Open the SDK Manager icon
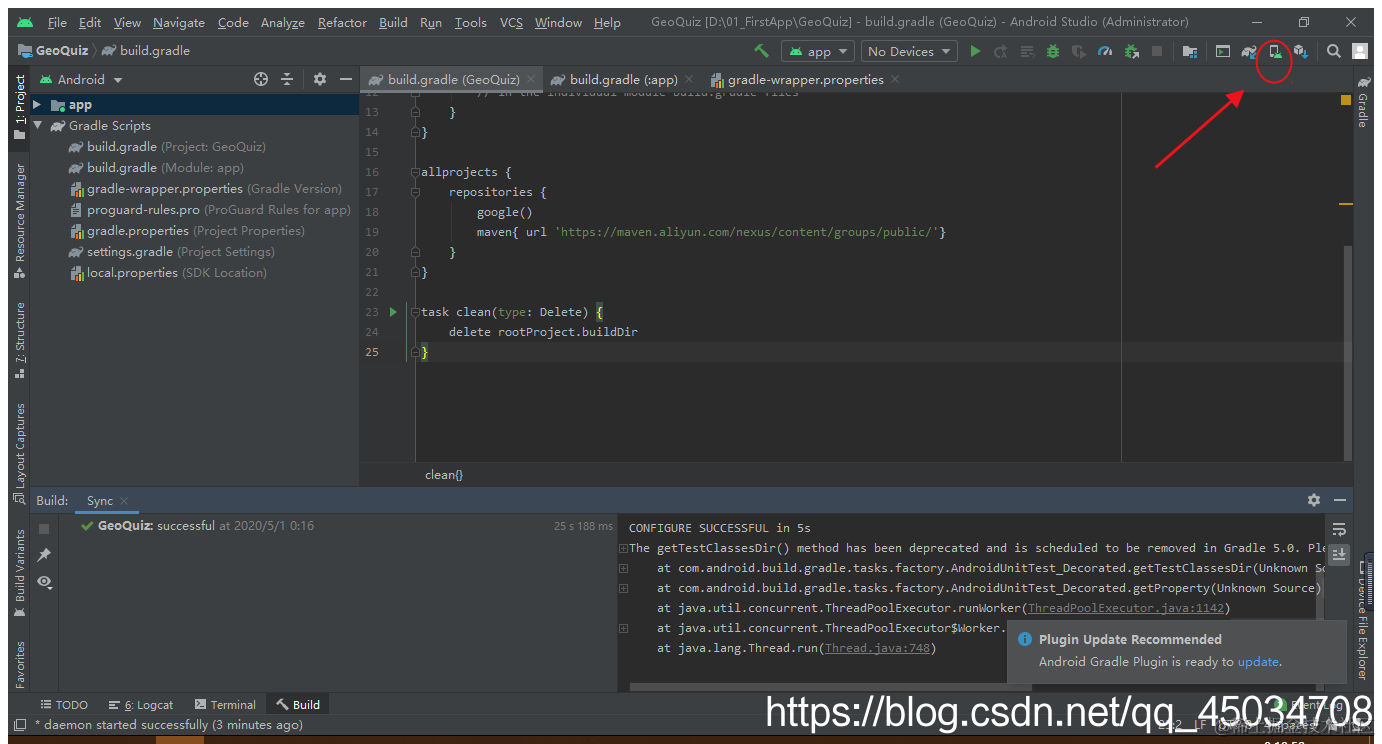Image resolution: width=1382 pixels, height=744 pixels. point(1301,51)
